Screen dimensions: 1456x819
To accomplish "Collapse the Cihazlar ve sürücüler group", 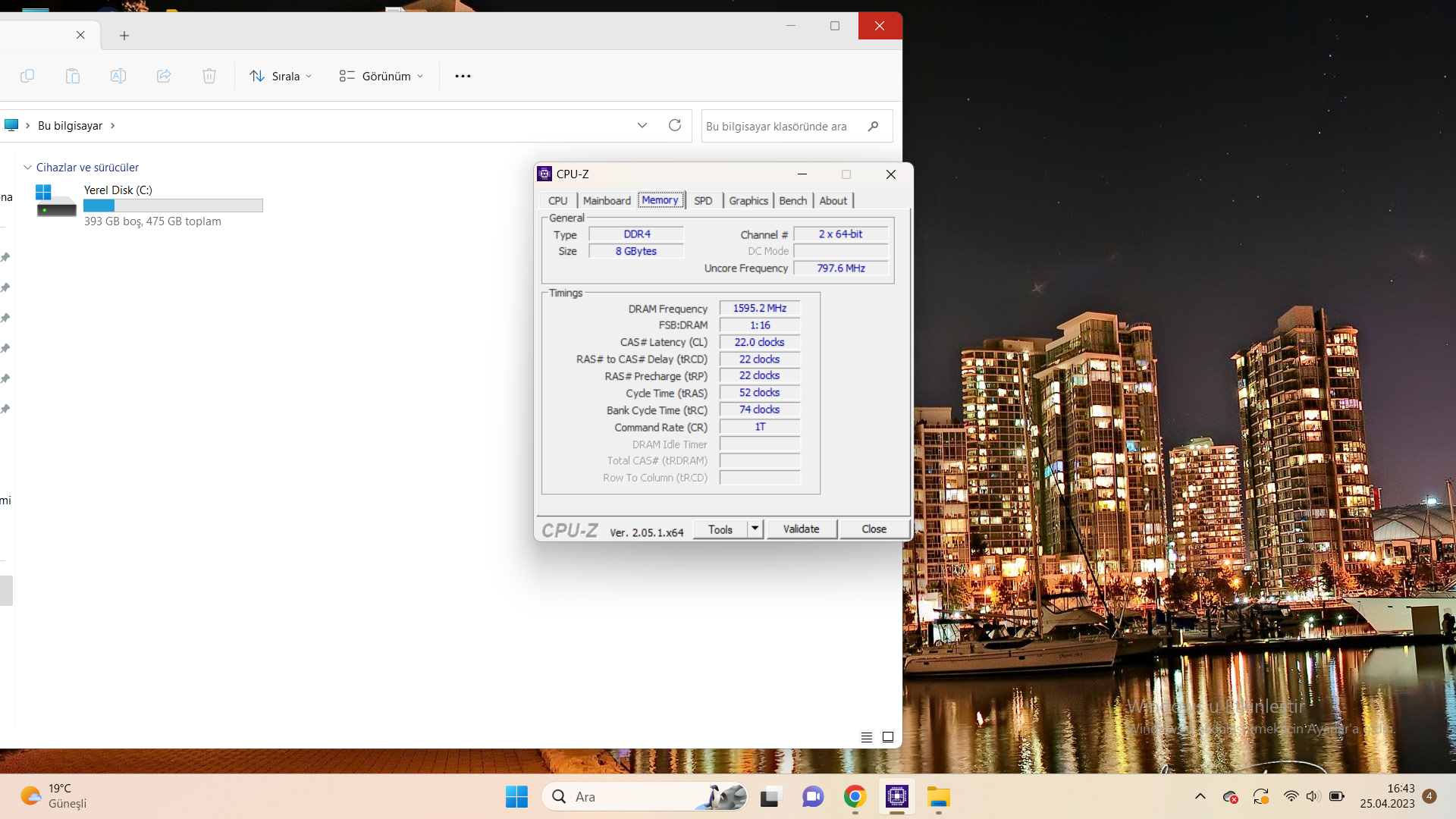I will (28, 168).
